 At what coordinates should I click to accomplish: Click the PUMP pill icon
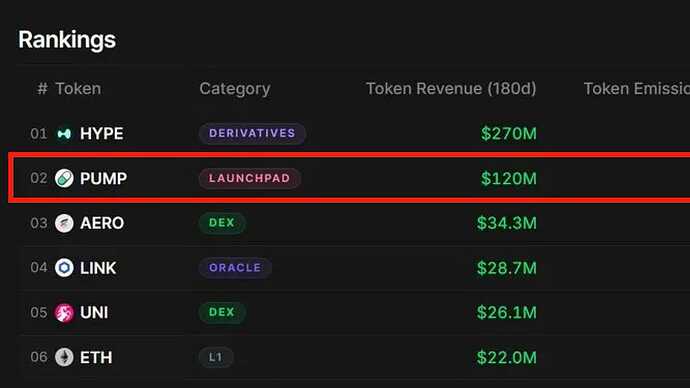pyautogui.click(x=64, y=178)
